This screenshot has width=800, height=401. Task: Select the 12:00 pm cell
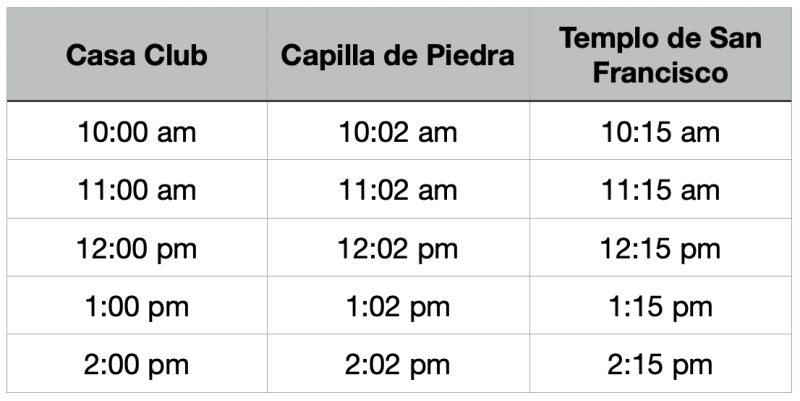(137, 248)
